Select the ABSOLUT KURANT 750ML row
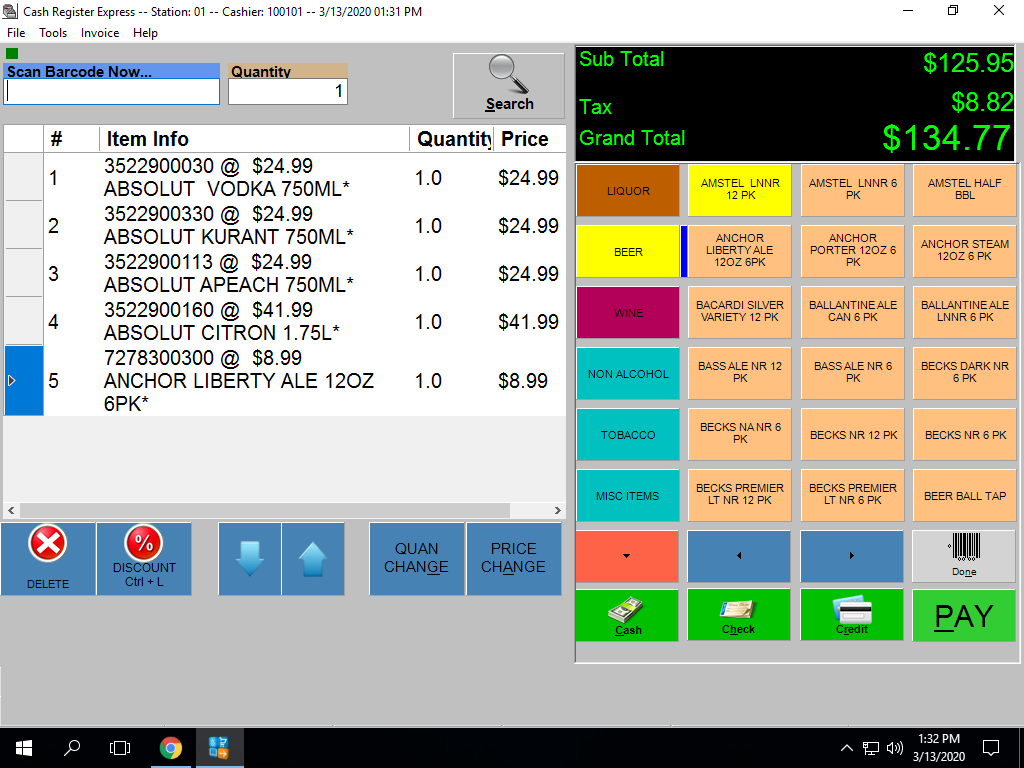Viewport: 1024px width, 768px height. click(285, 225)
